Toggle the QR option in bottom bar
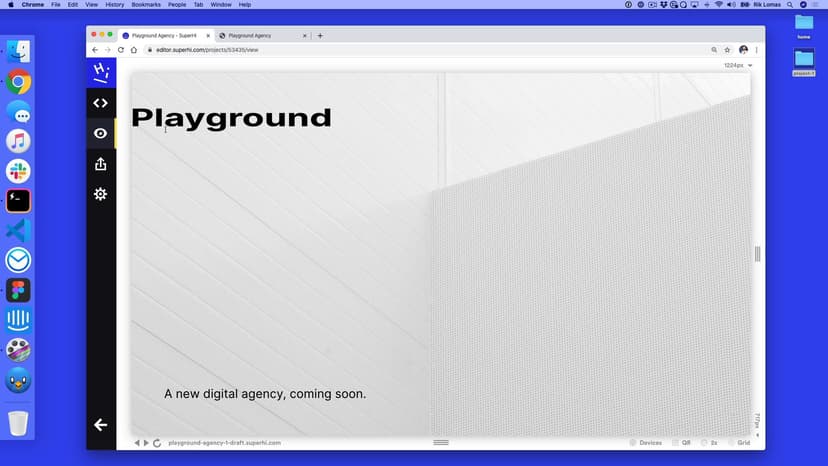This screenshot has width=828, height=466. pos(681,442)
